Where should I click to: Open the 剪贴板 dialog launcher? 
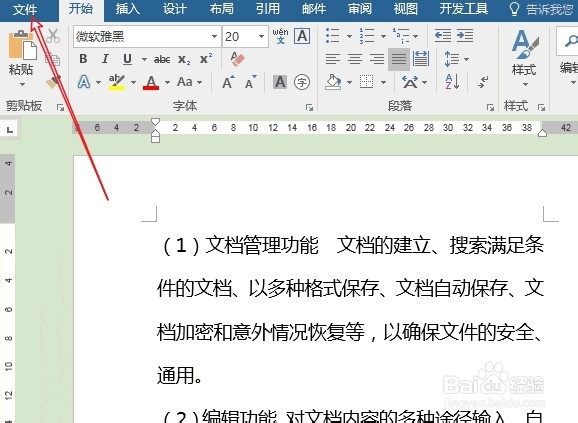[60, 107]
